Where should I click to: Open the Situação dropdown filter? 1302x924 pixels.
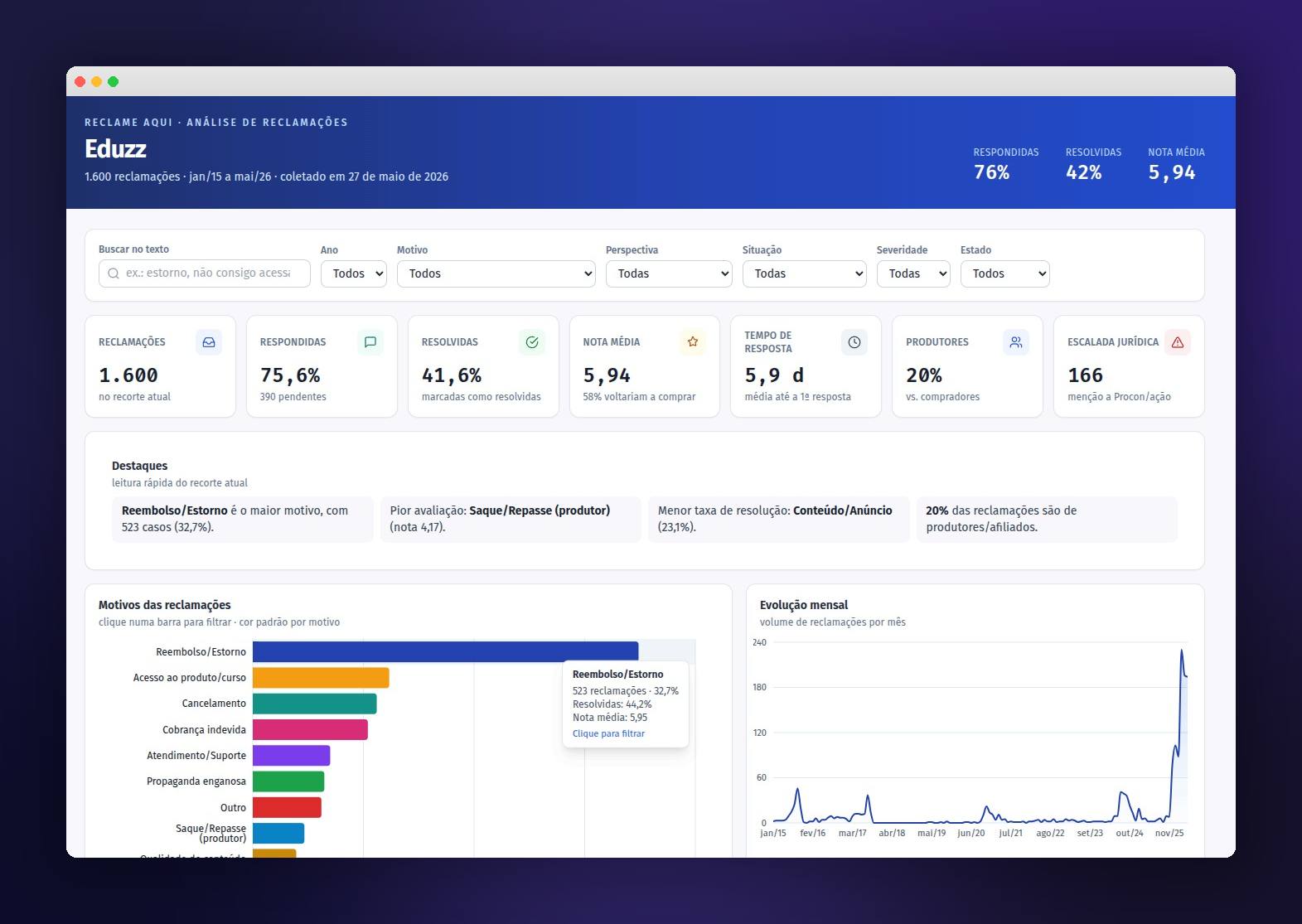point(805,273)
